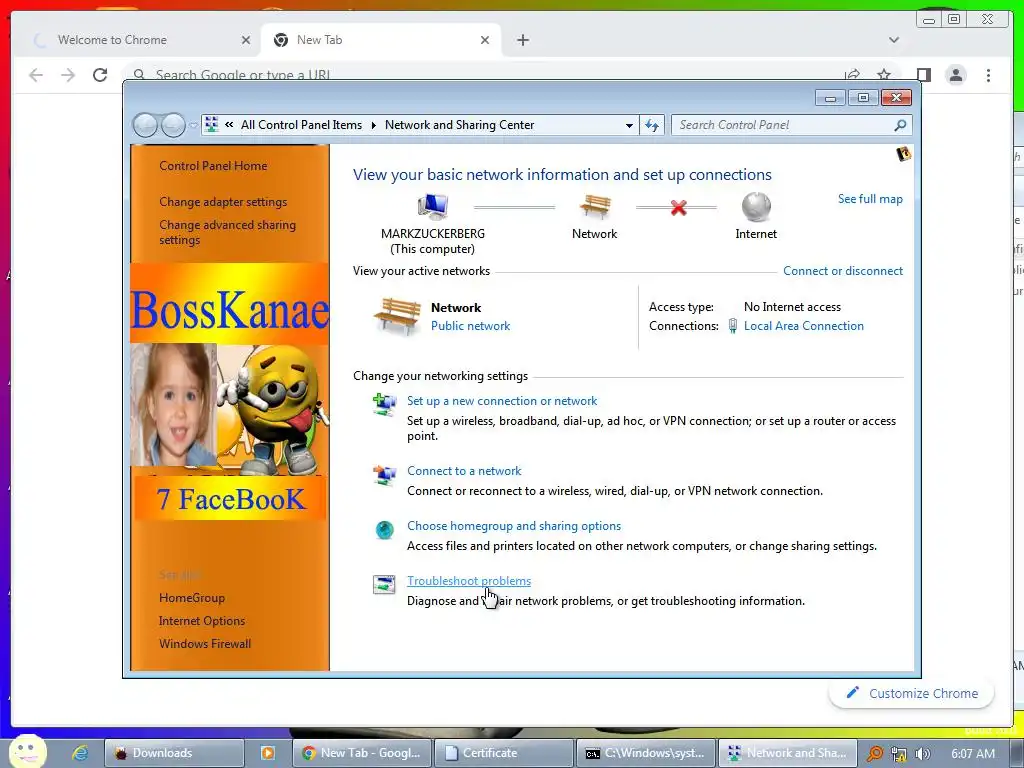
Task: Click the 6:07 AM clock
Action: coord(972,753)
